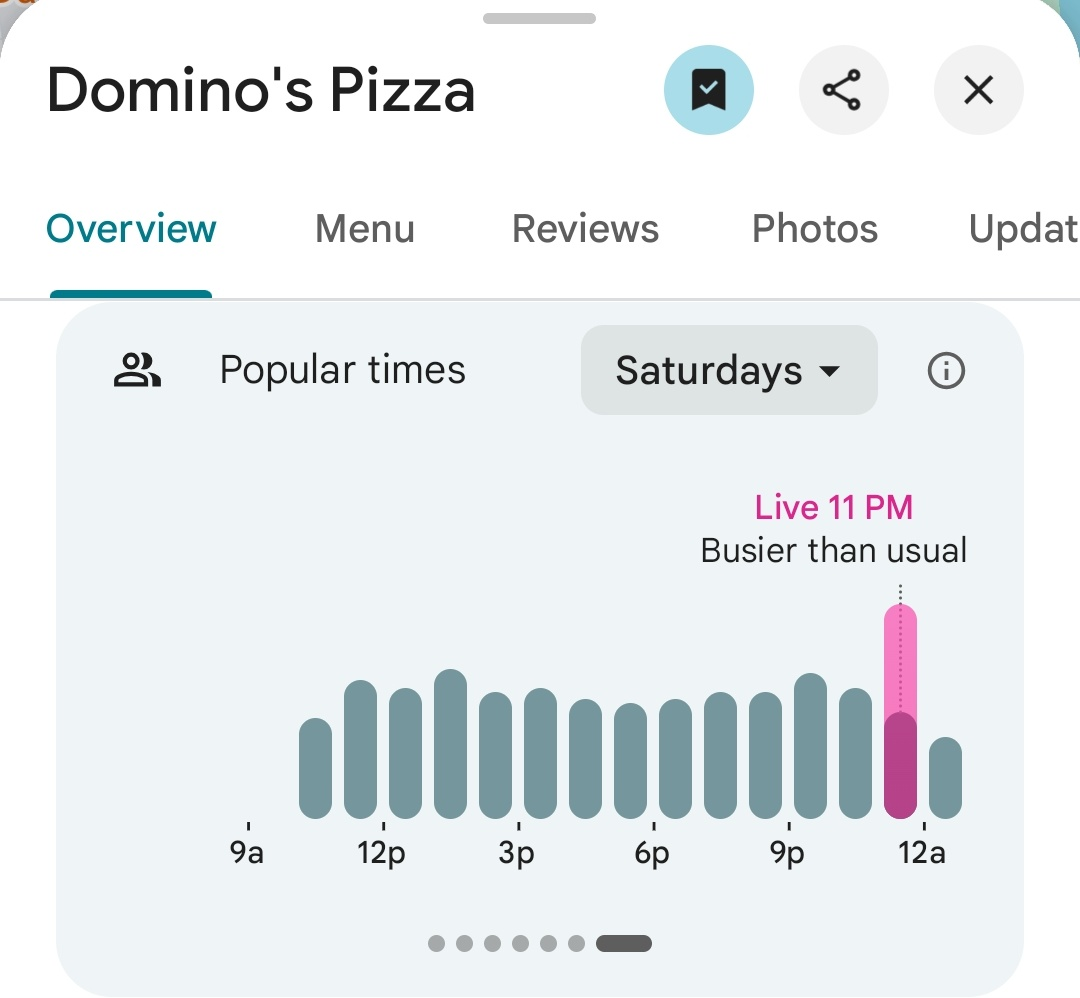Toggle the saved bookmark icon
This screenshot has height=998, width=1080.
click(x=708, y=91)
